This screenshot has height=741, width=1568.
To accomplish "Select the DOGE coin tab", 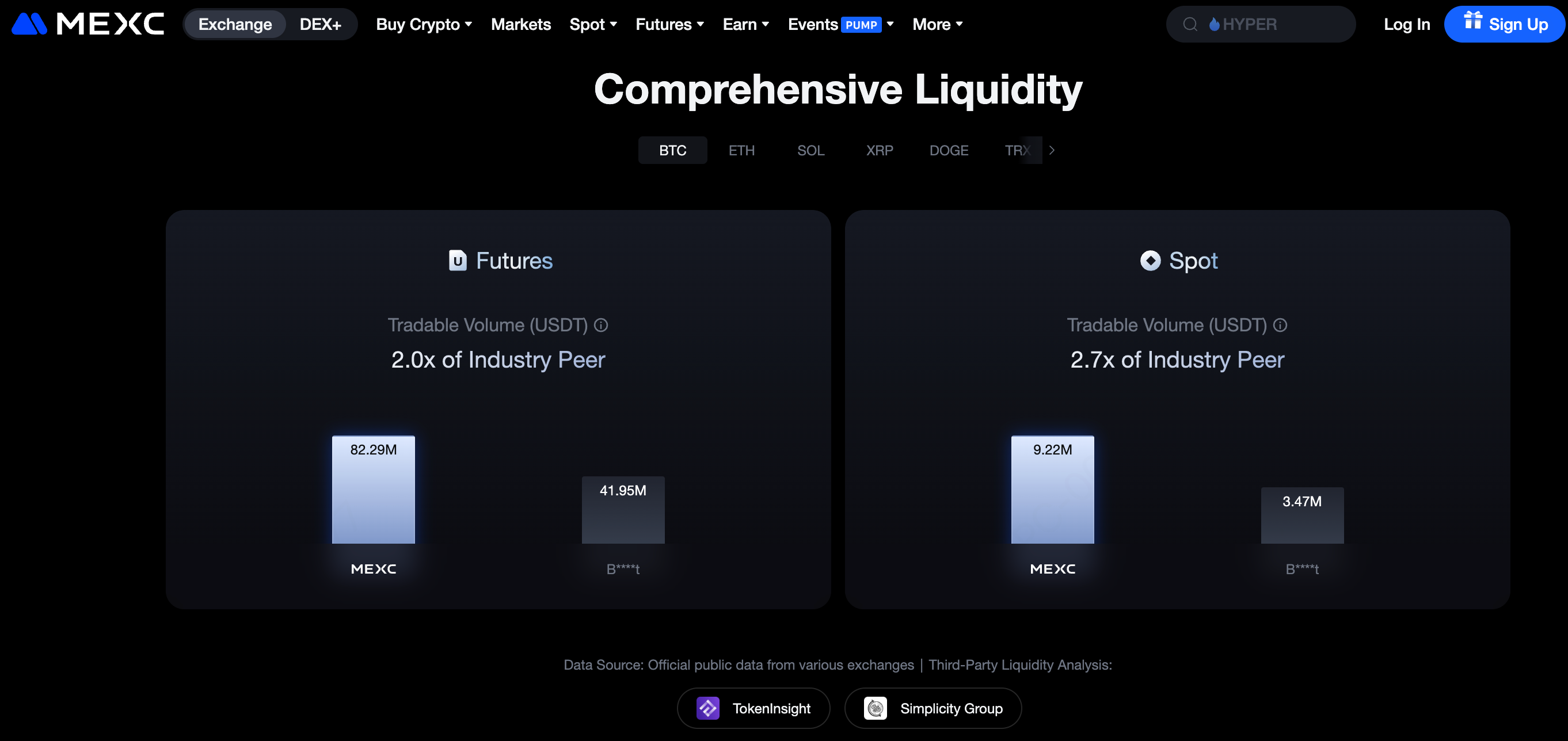I will coord(949,150).
